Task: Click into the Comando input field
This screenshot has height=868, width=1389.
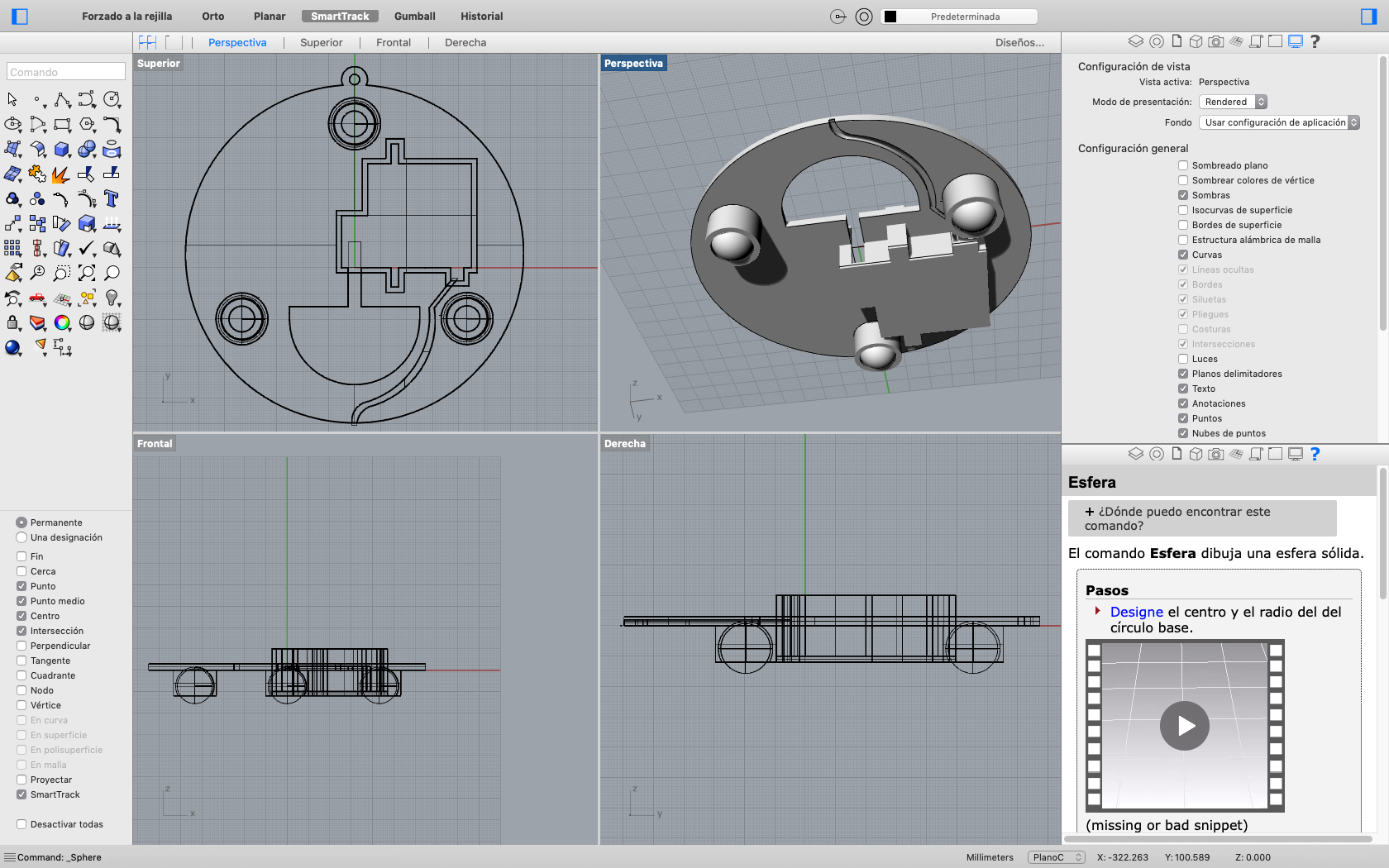Action: [66, 72]
